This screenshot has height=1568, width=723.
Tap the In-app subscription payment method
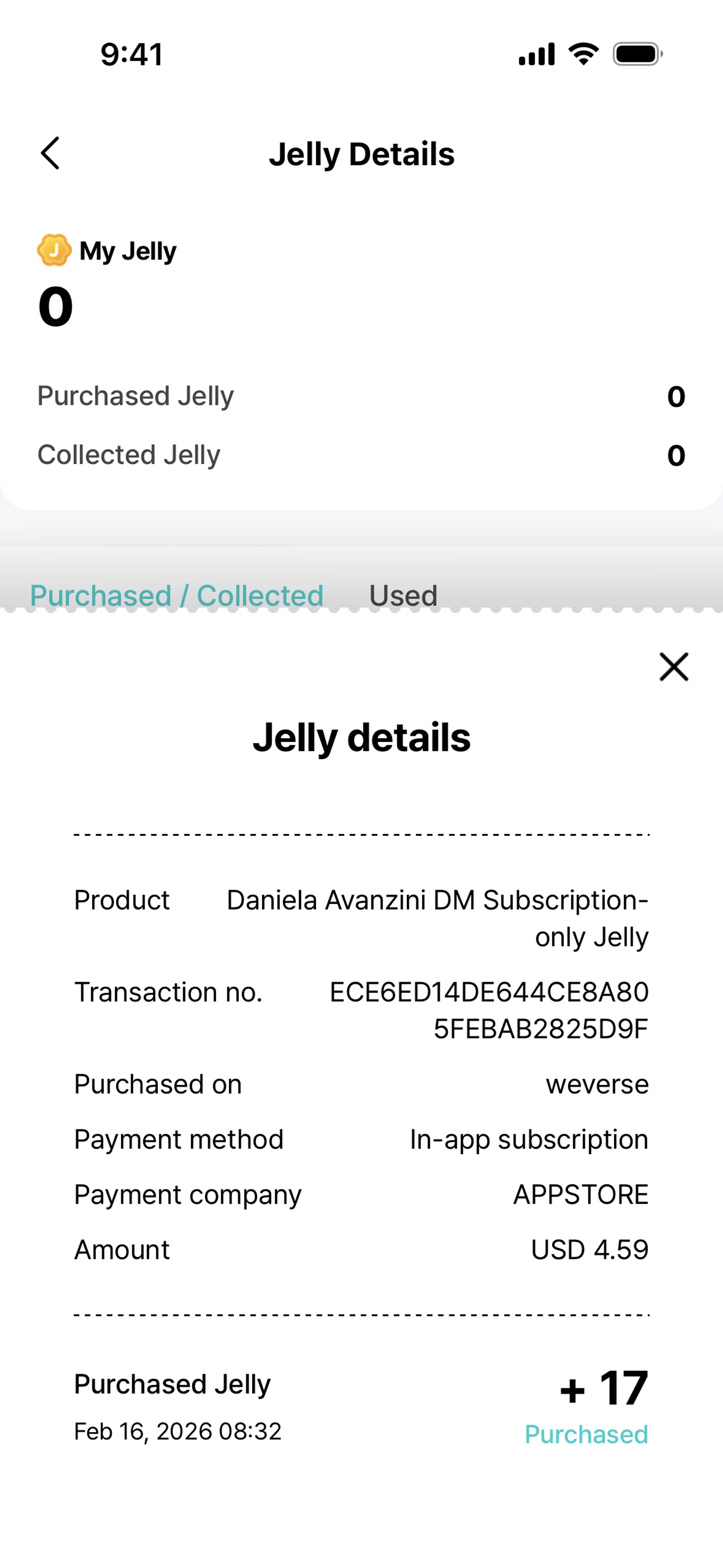tap(529, 1140)
